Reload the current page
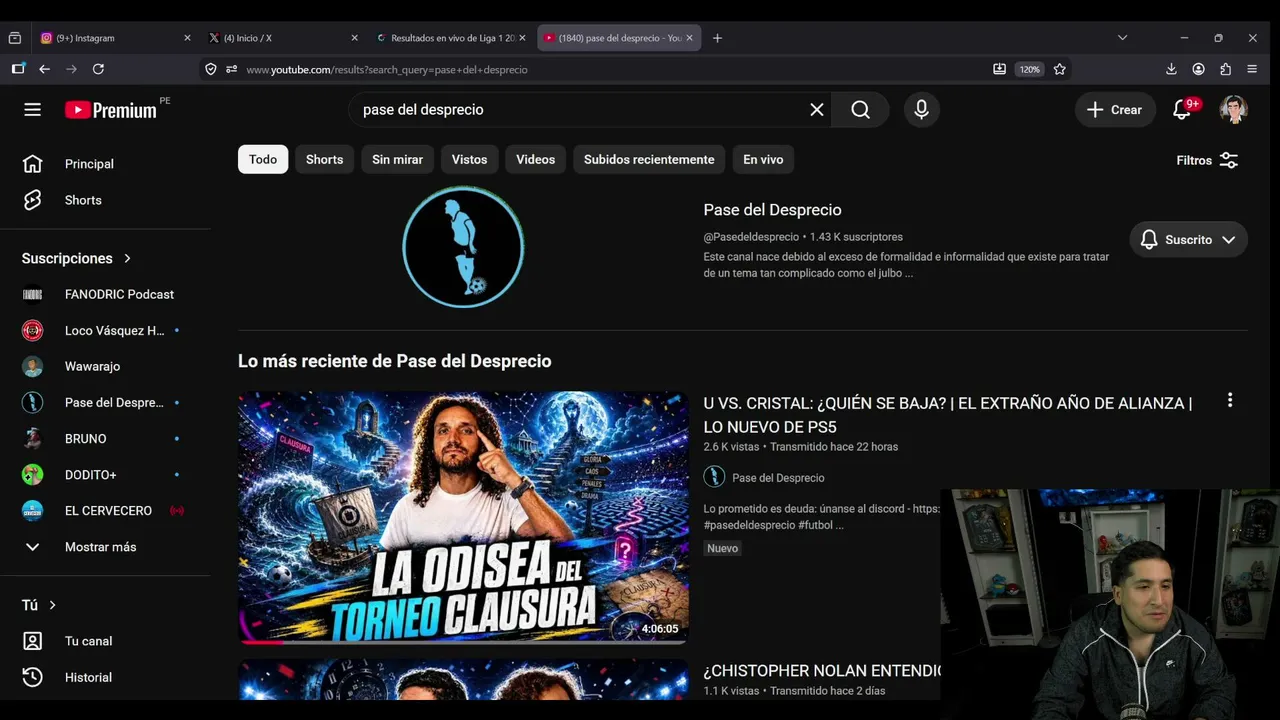The width and height of the screenshot is (1280, 720). [x=98, y=69]
